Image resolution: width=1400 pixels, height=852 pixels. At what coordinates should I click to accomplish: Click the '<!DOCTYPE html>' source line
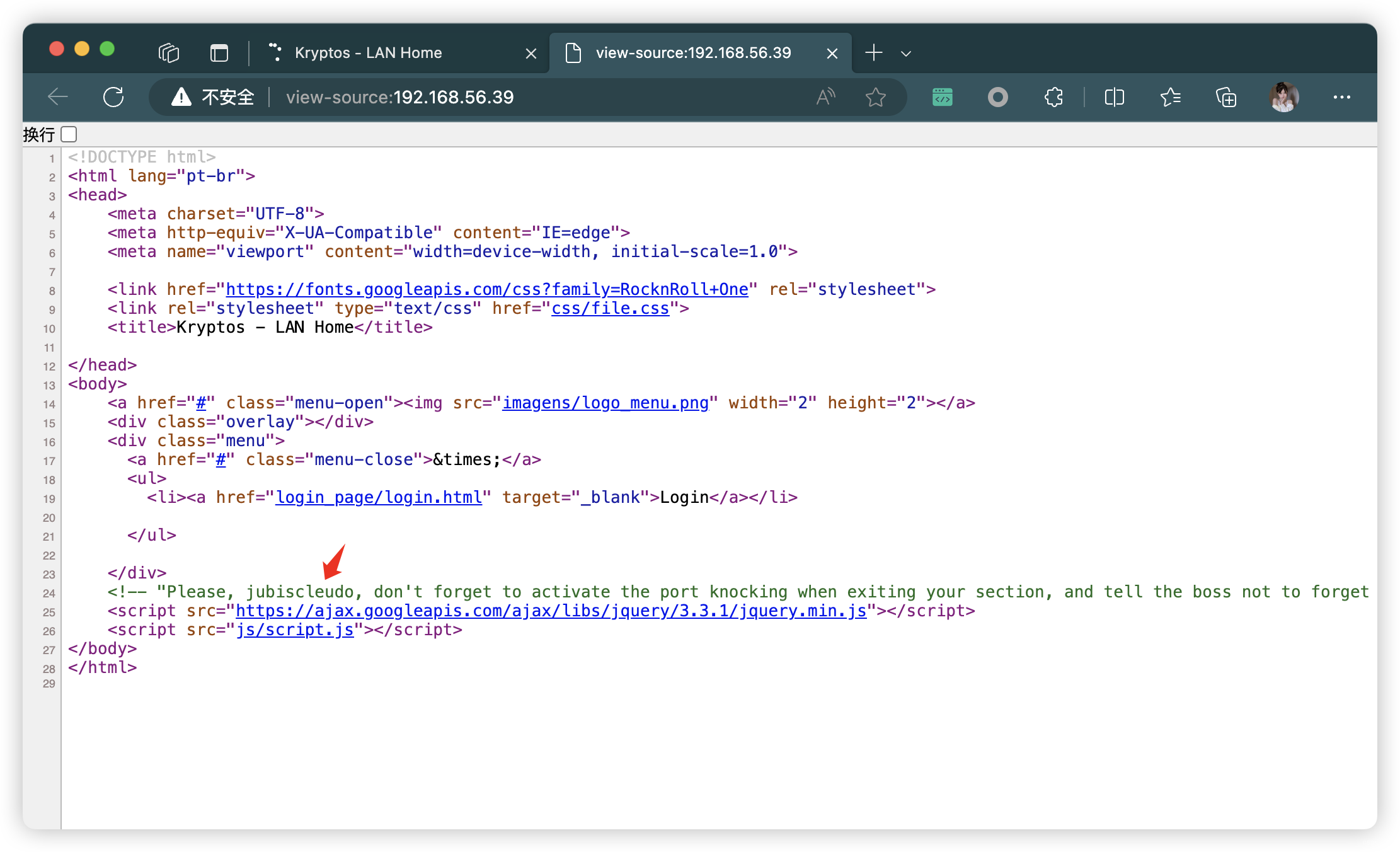coord(142,157)
